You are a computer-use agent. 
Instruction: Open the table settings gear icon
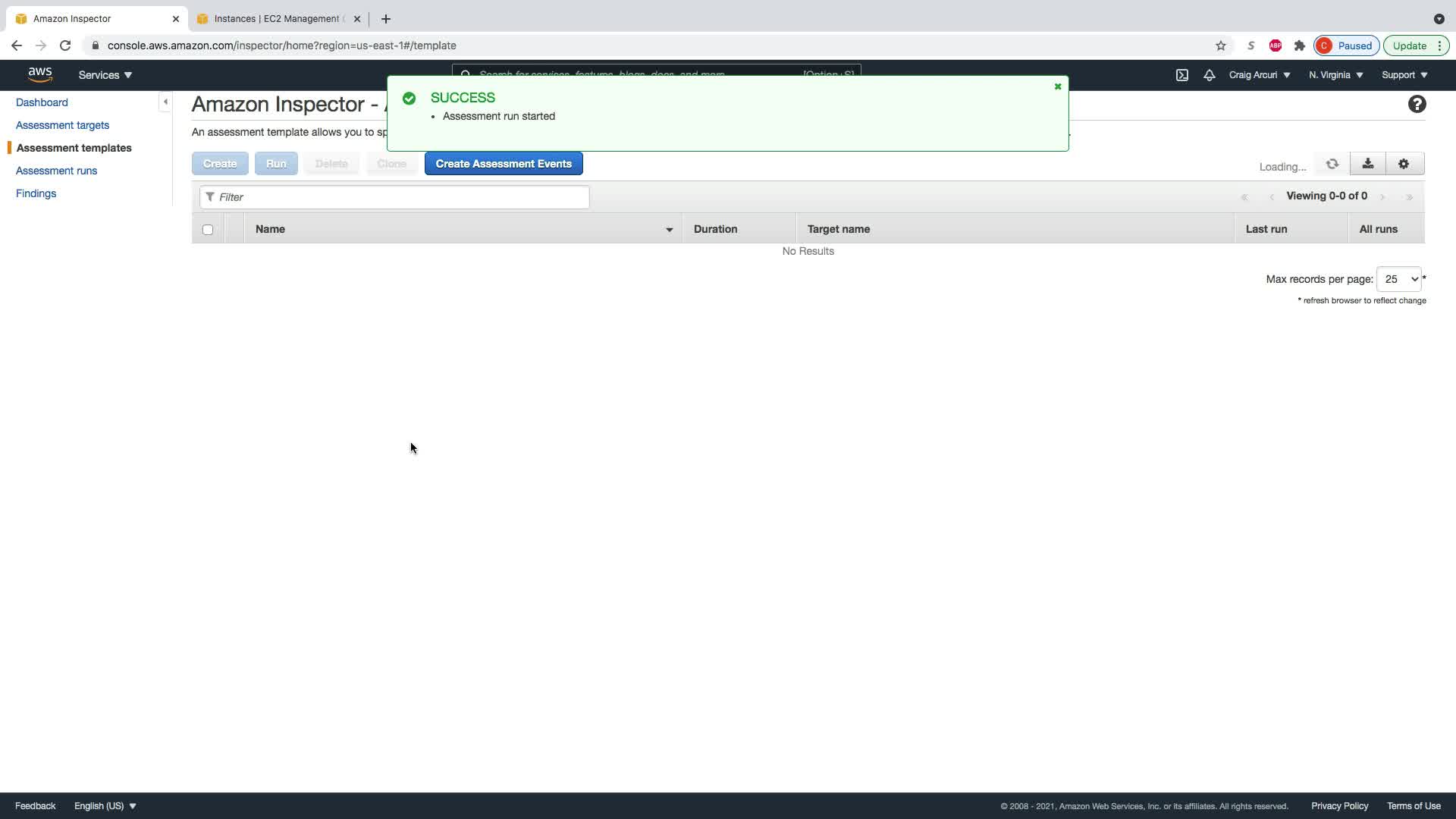[1404, 164]
